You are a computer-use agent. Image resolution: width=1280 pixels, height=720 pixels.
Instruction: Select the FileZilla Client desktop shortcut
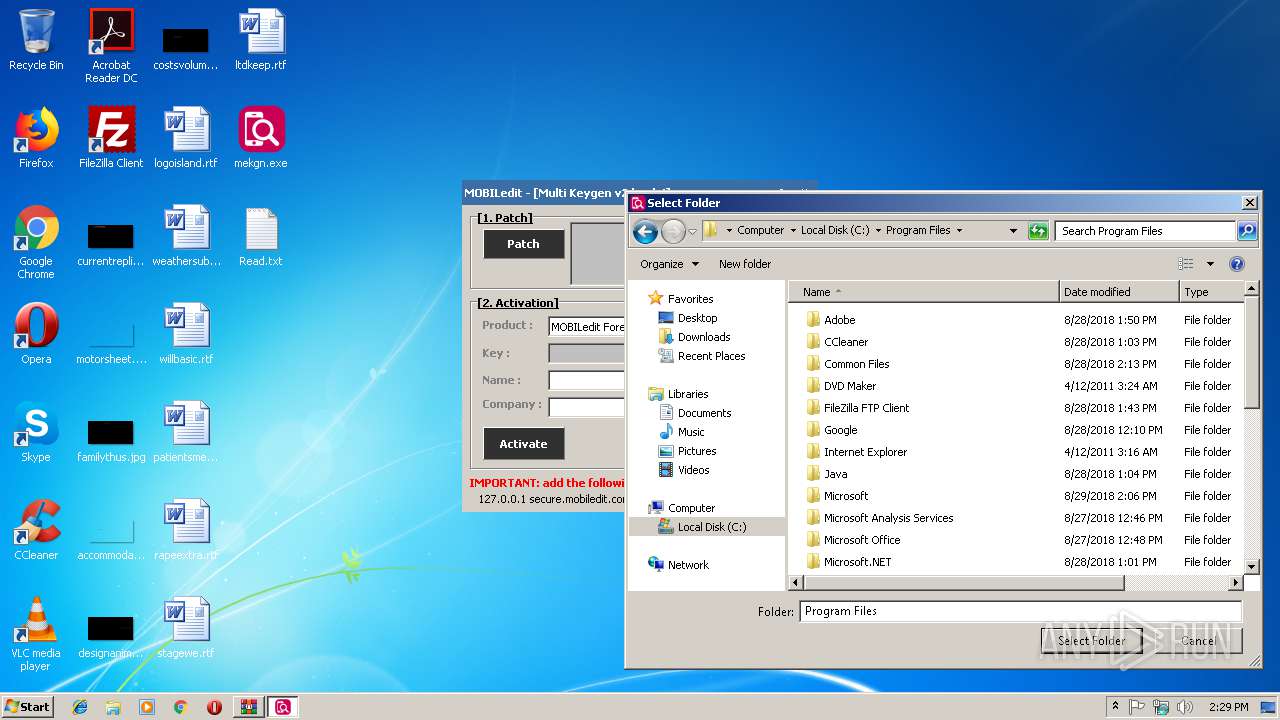tap(111, 138)
